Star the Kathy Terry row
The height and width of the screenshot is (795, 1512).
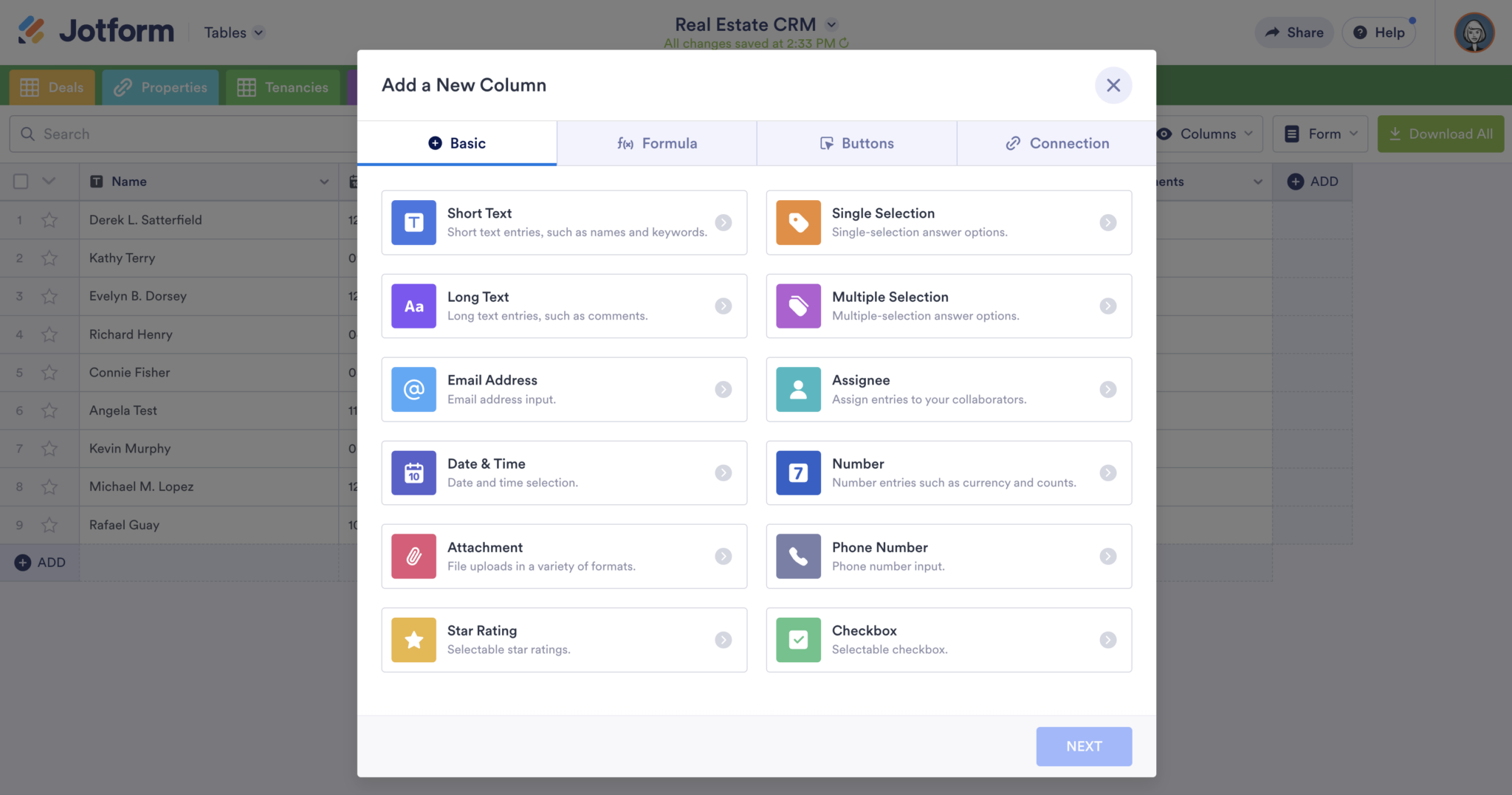pyautogui.click(x=49, y=258)
